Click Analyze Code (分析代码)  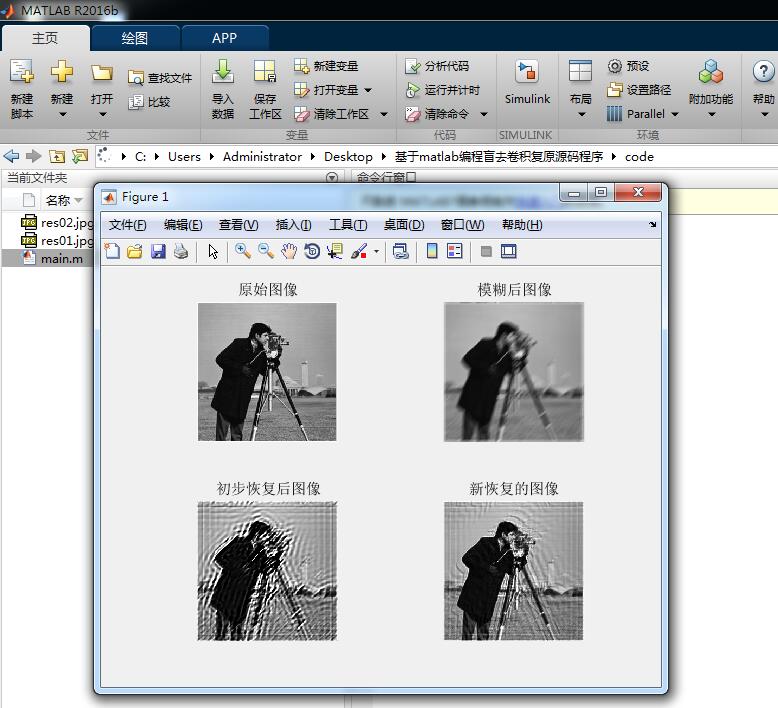click(437, 66)
